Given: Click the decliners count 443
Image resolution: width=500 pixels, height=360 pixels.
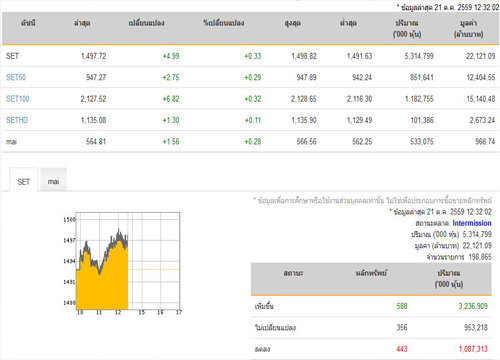Looking at the screenshot, I should [402, 349].
